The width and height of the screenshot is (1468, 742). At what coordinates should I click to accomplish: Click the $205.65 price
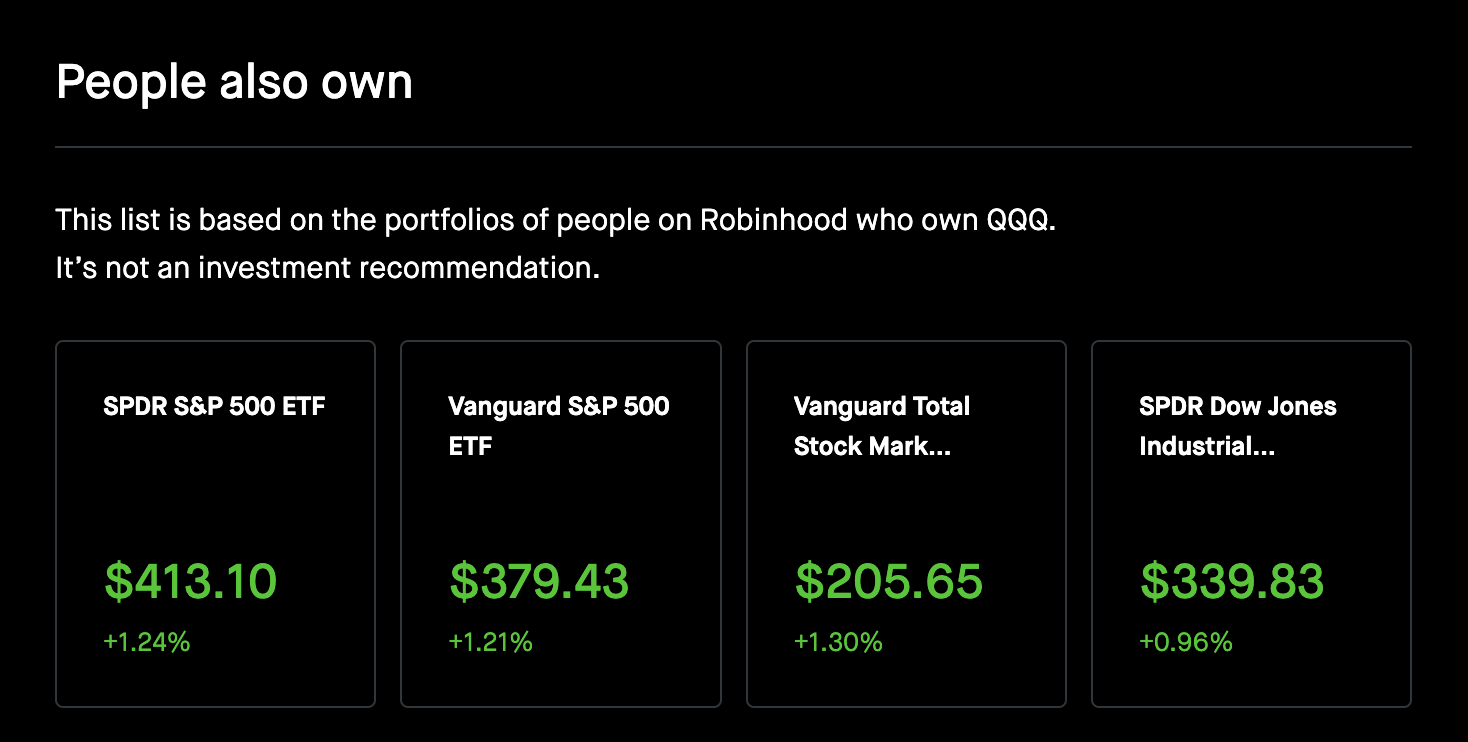[x=889, y=581]
